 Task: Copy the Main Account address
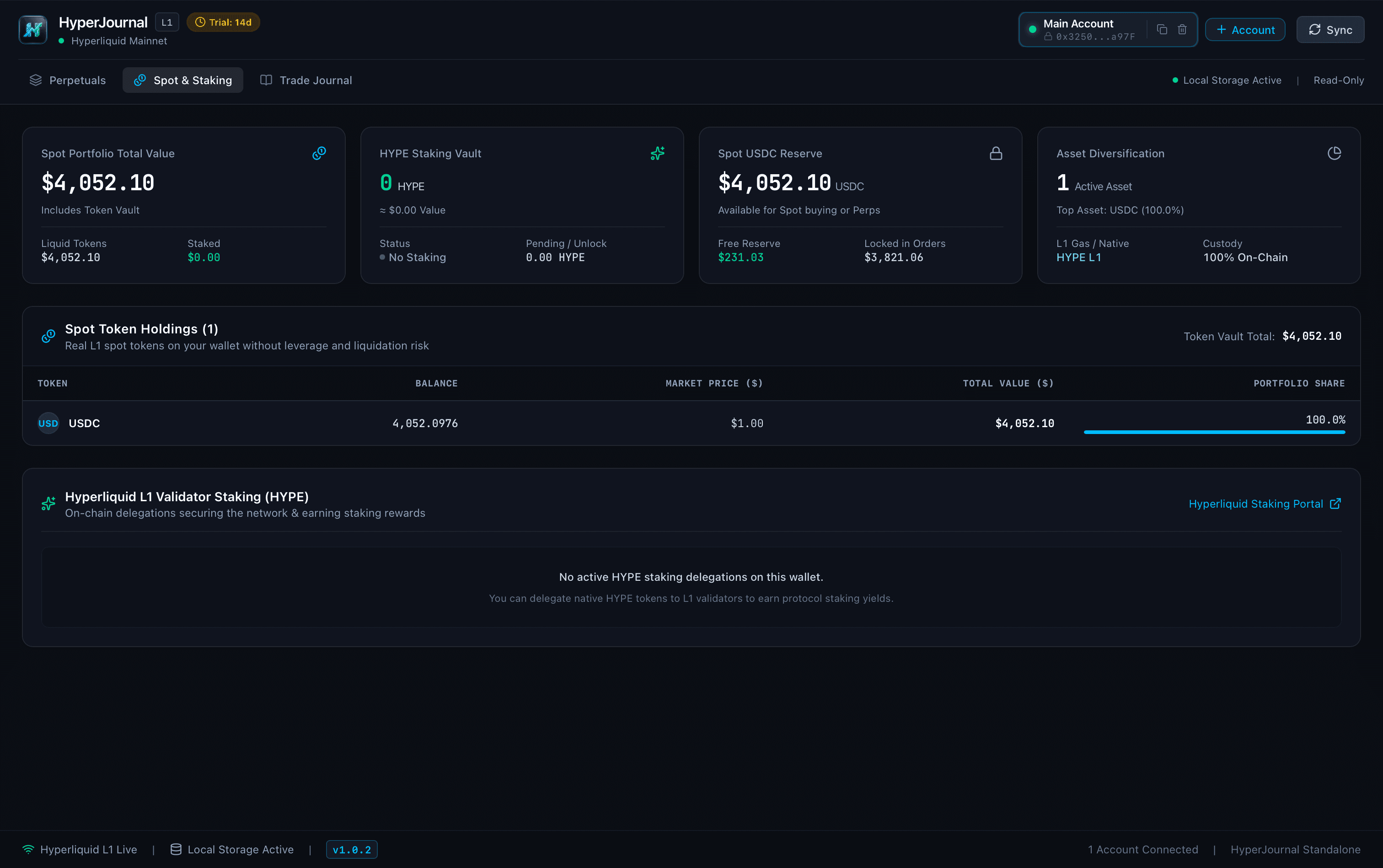[x=1162, y=29]
